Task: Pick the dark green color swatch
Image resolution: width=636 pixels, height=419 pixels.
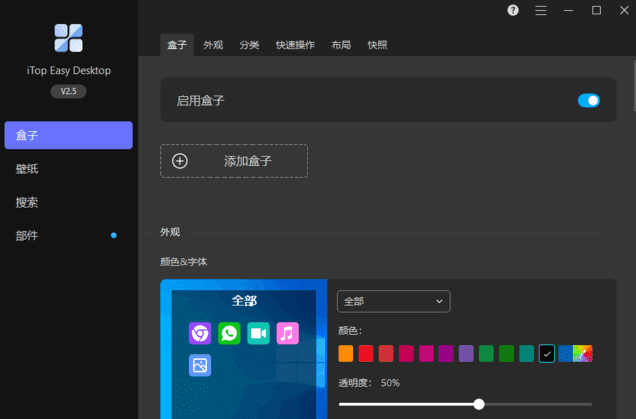Action: [x=506, y=353]
